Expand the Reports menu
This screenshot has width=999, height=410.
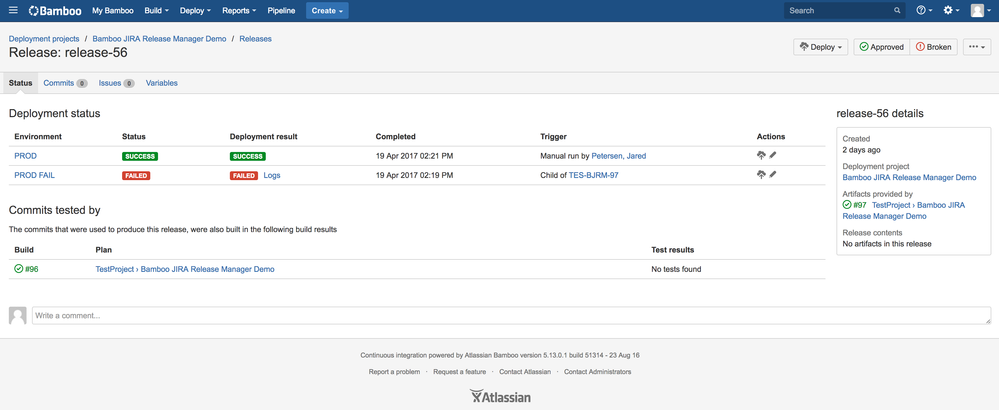[239, 11]
